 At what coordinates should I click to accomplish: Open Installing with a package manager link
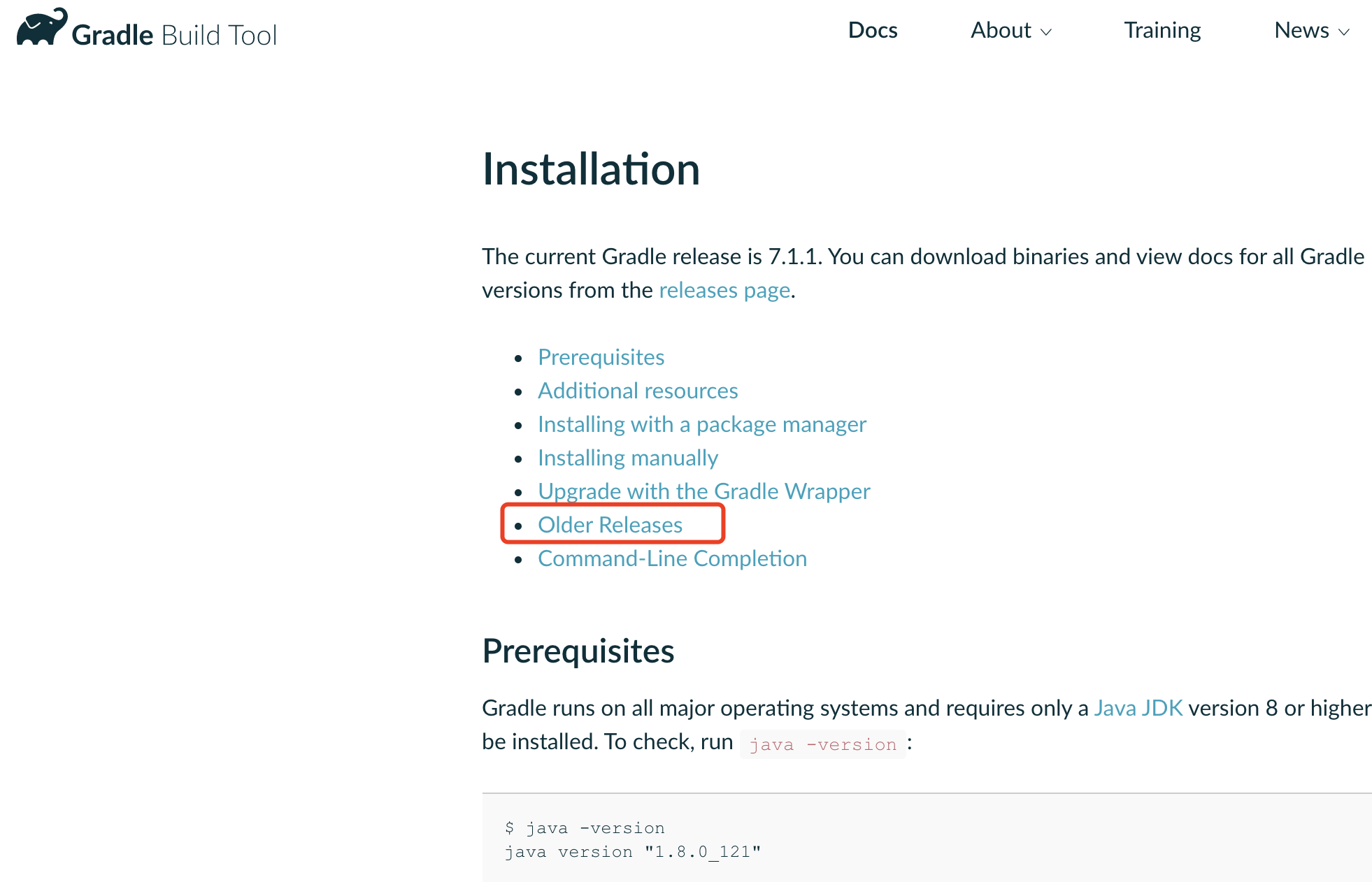701,424
